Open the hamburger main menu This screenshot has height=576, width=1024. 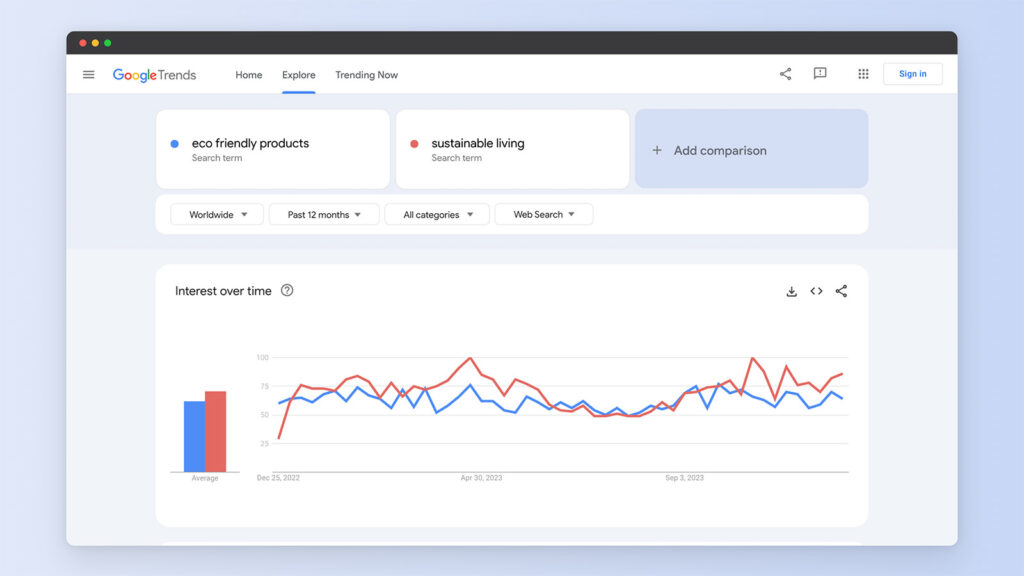tap(89, 74)
